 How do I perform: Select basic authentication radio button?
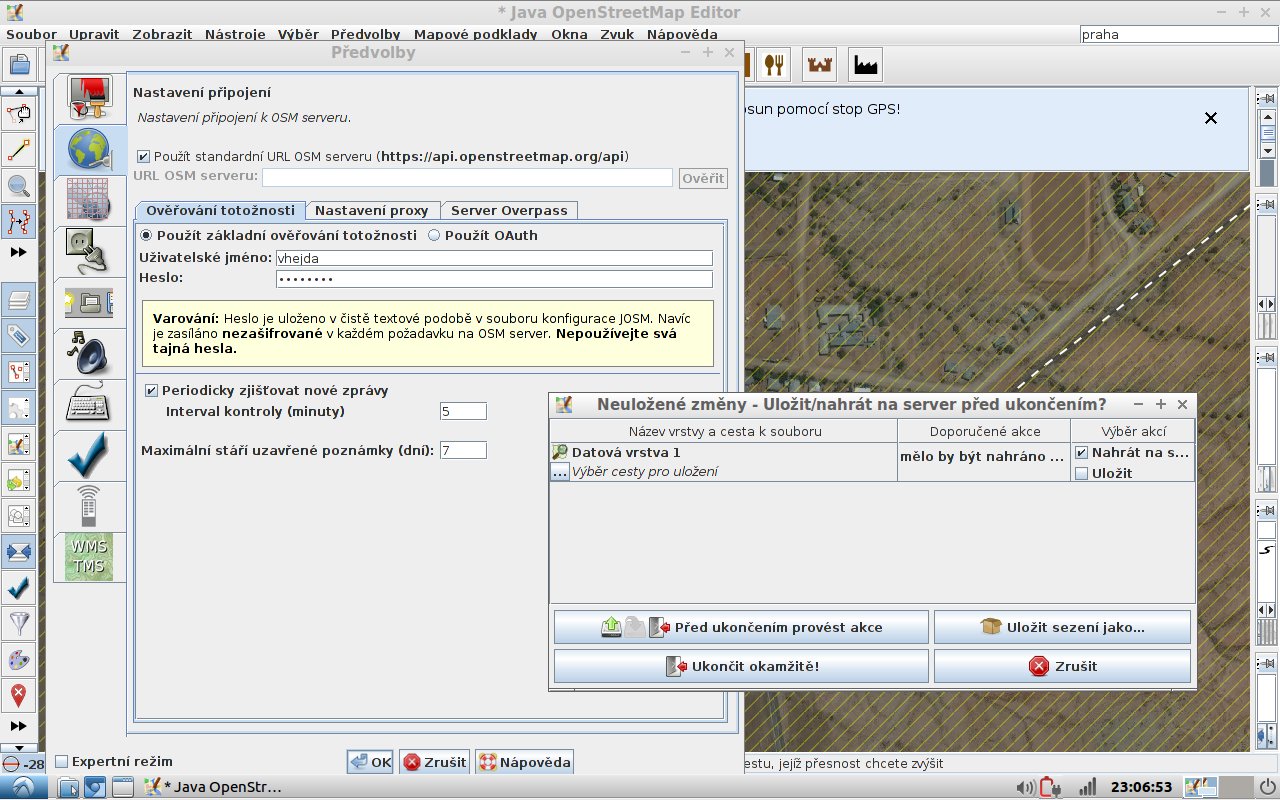[x=146, y=236]
